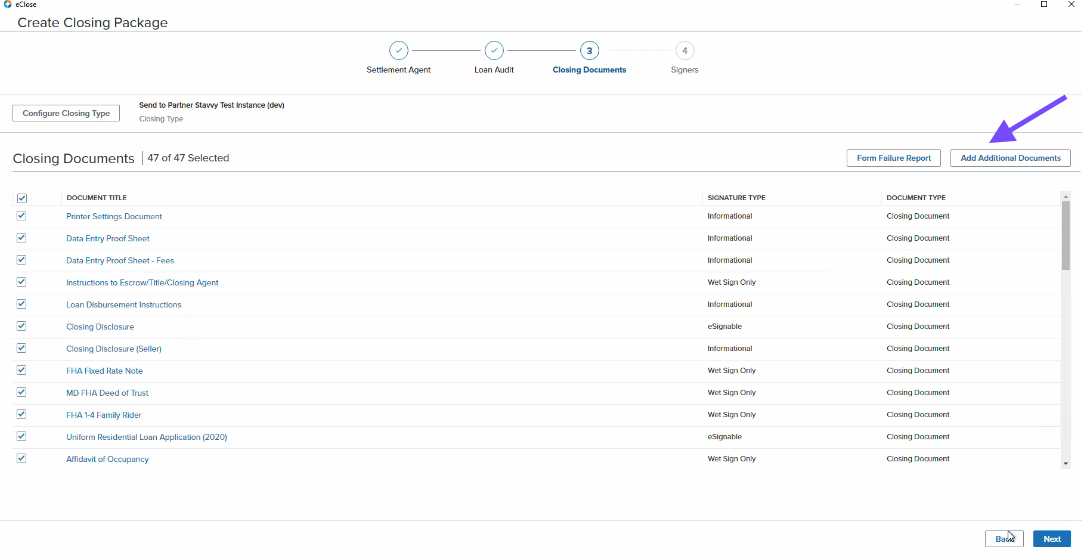The width and height of the screenshot is (1082, 557).
Task: Uncheck the Affidavit of Occupancy checkbox
Action: point(21,459)
